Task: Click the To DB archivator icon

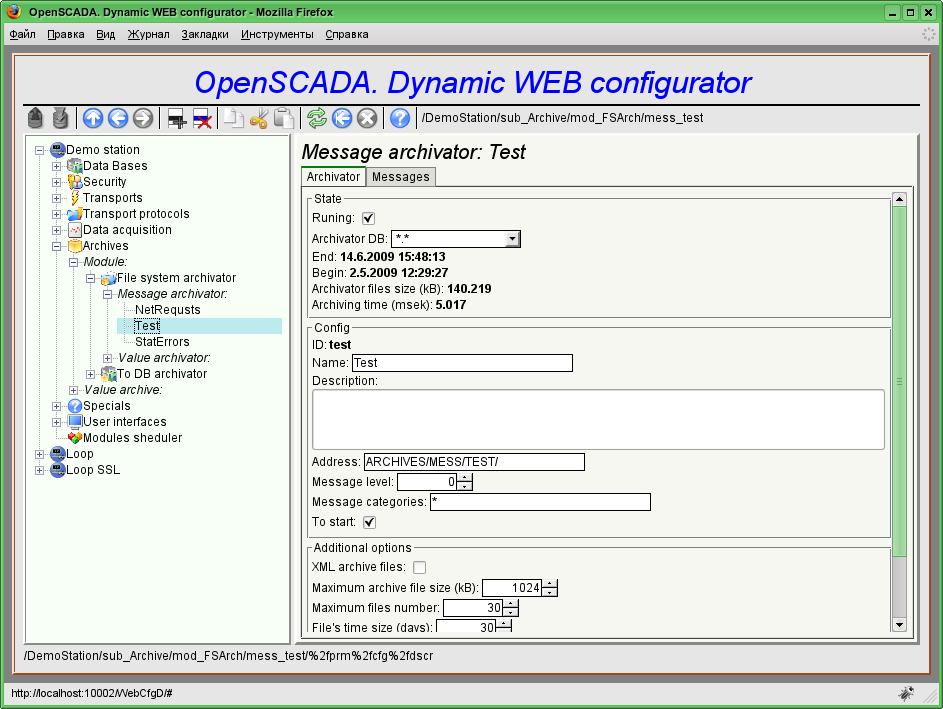Action: (x=108, y=373)
